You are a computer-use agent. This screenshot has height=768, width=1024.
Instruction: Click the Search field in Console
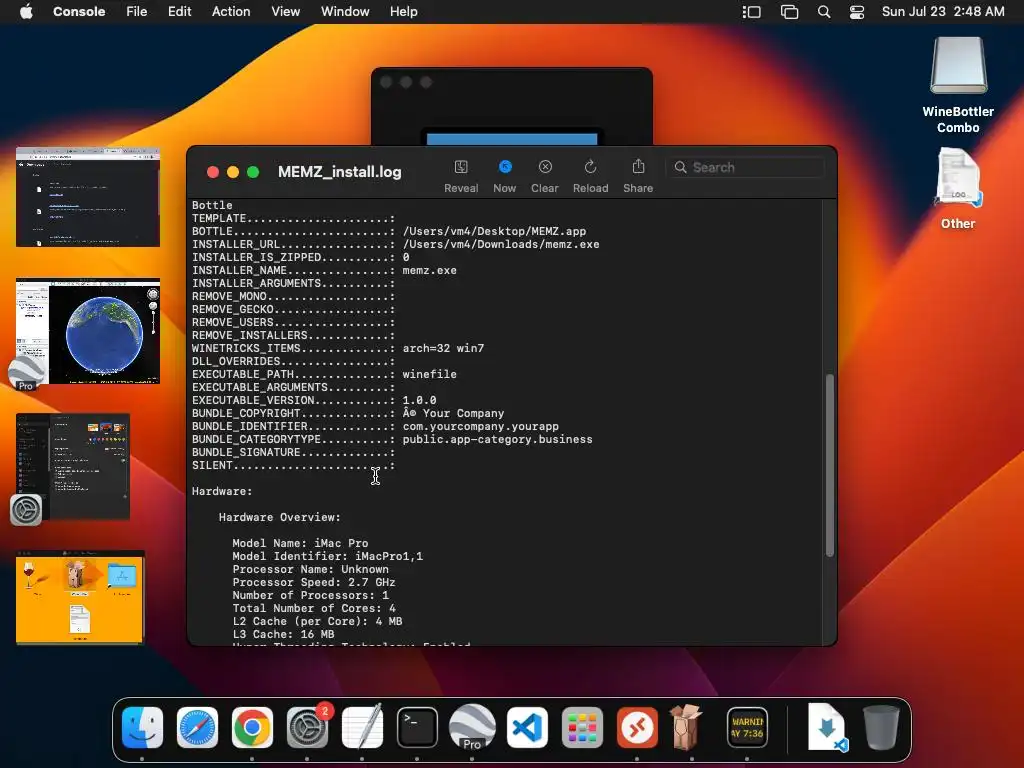[745, 167]
